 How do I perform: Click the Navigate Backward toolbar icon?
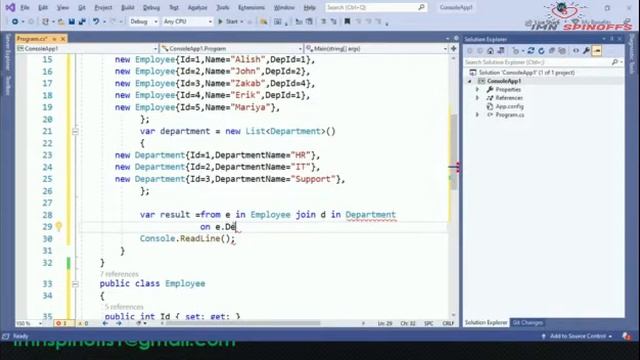click(15, 21)
